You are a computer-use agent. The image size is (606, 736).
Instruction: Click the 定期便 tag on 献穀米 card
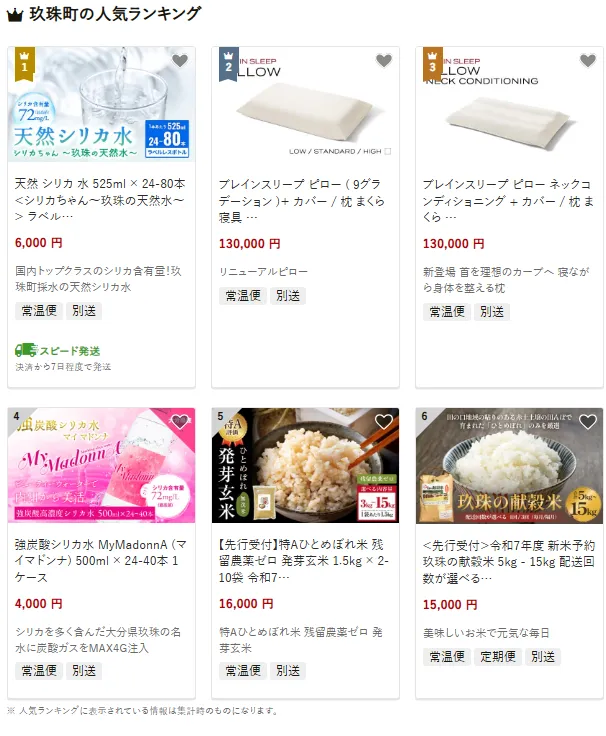(498, 656)
